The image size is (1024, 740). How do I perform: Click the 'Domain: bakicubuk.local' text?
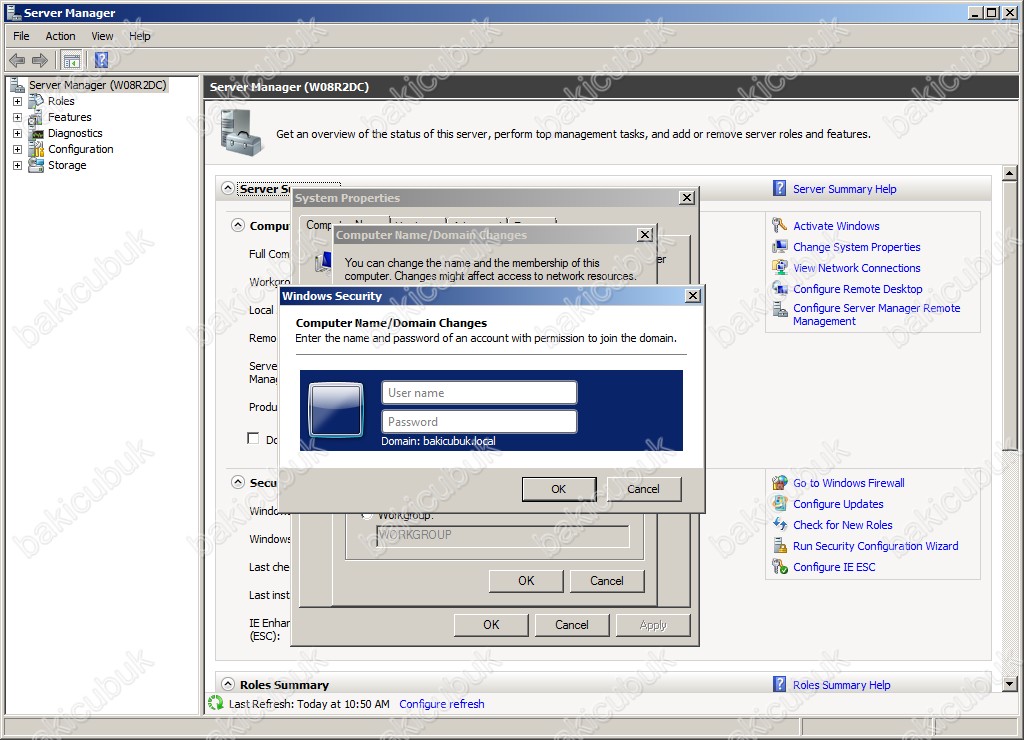(x=438, y=442)
